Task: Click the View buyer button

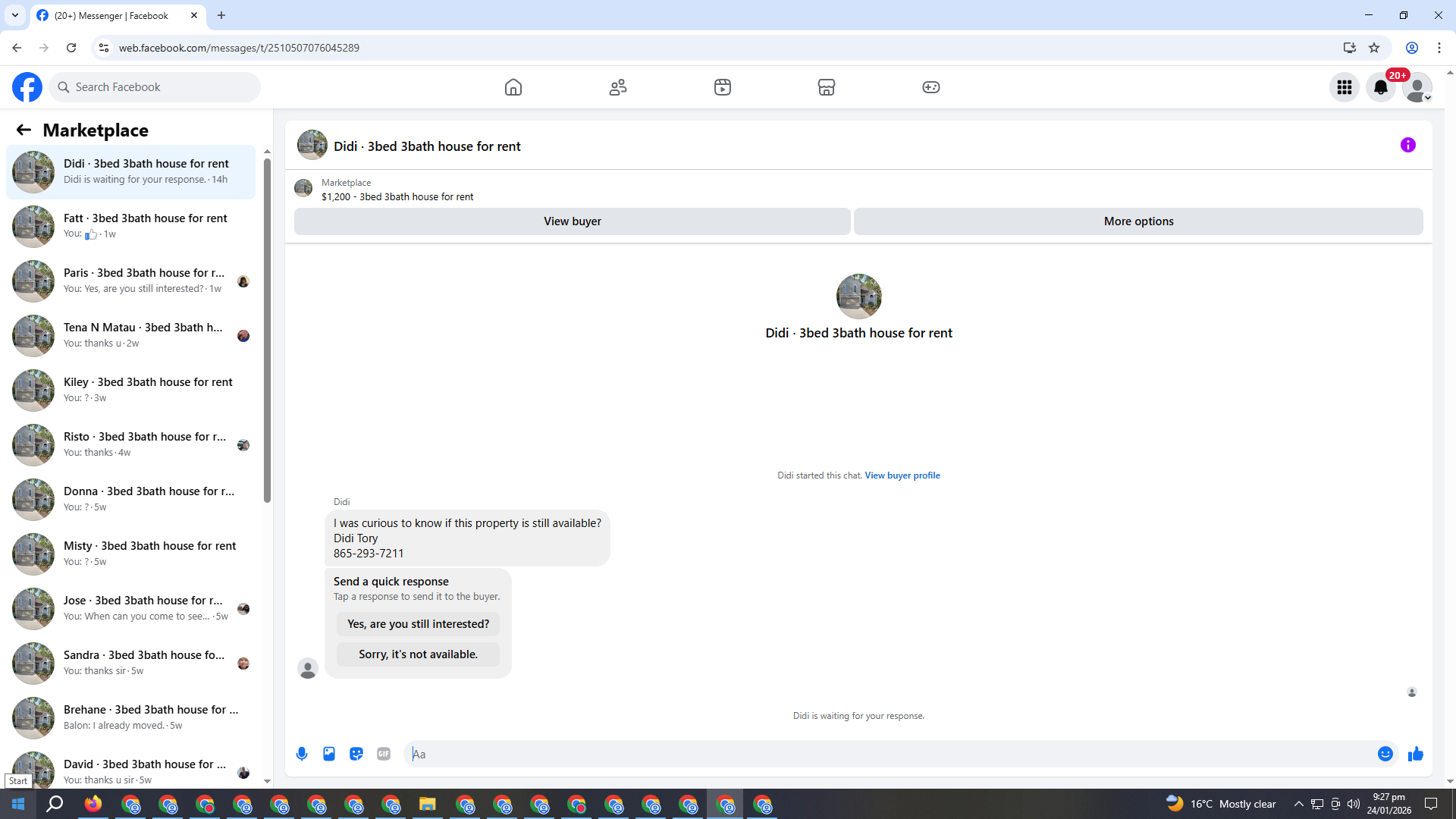Action: click(572, 221)
